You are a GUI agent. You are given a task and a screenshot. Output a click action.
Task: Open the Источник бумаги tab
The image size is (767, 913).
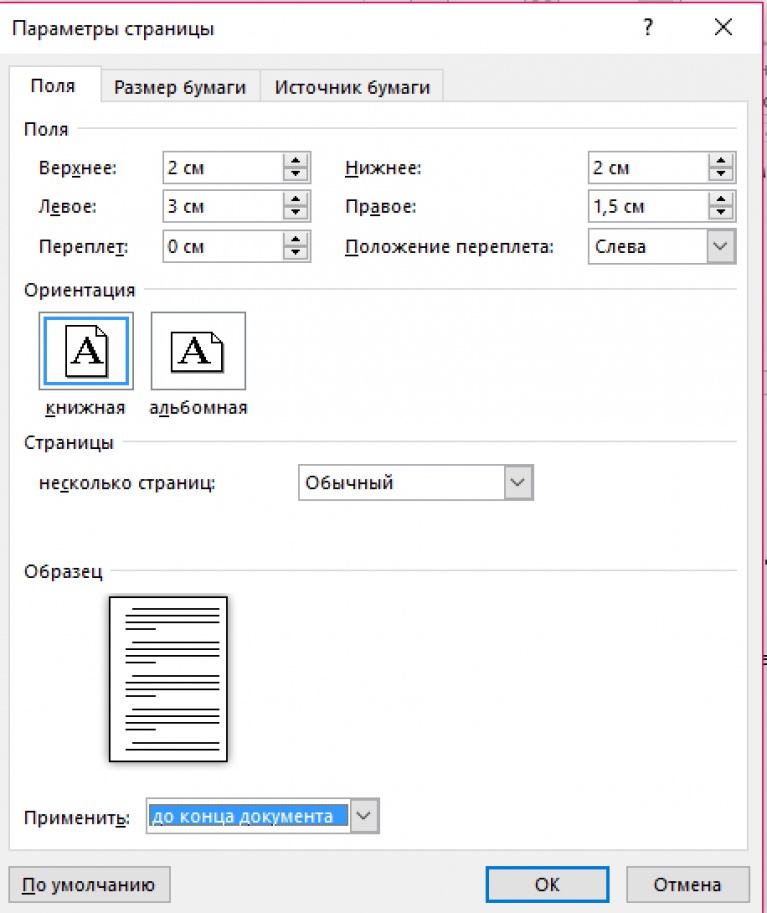pos(352,87)
